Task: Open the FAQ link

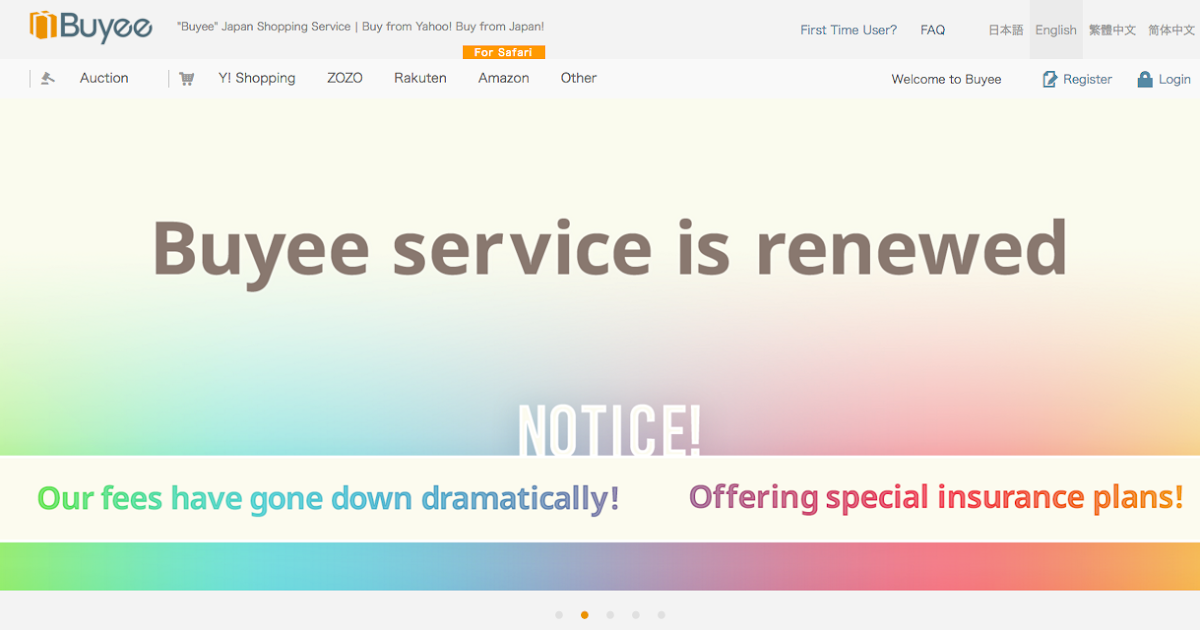Action: tap(933, 30)
